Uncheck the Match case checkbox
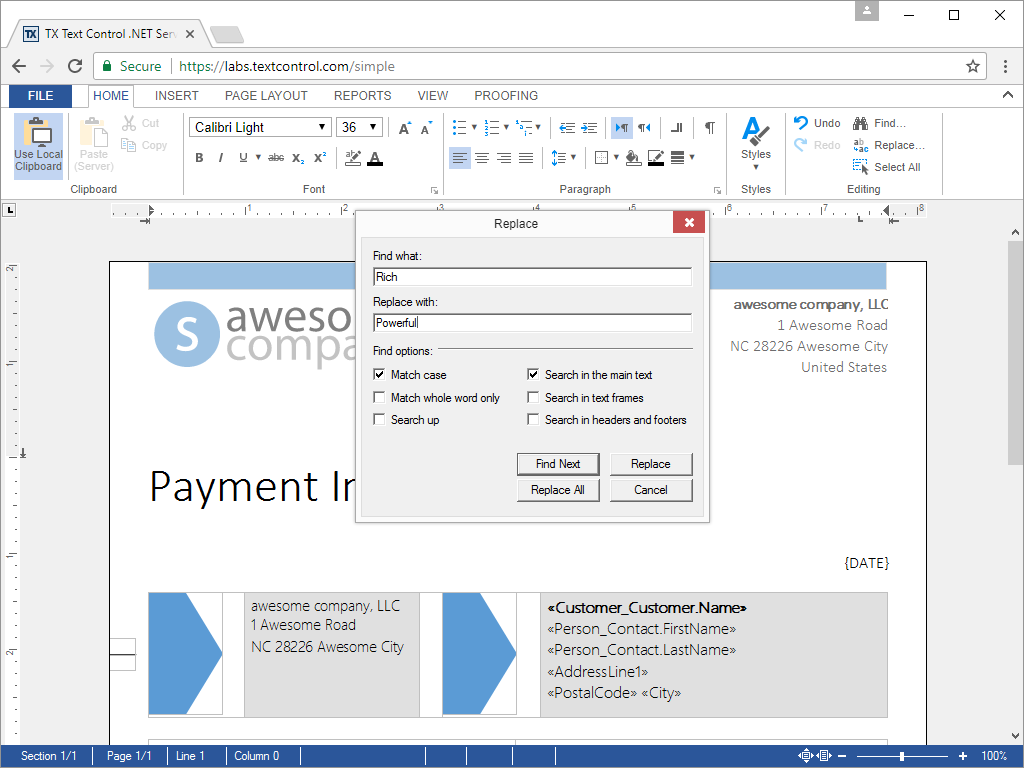The image size is (1024, 768). 379,375
